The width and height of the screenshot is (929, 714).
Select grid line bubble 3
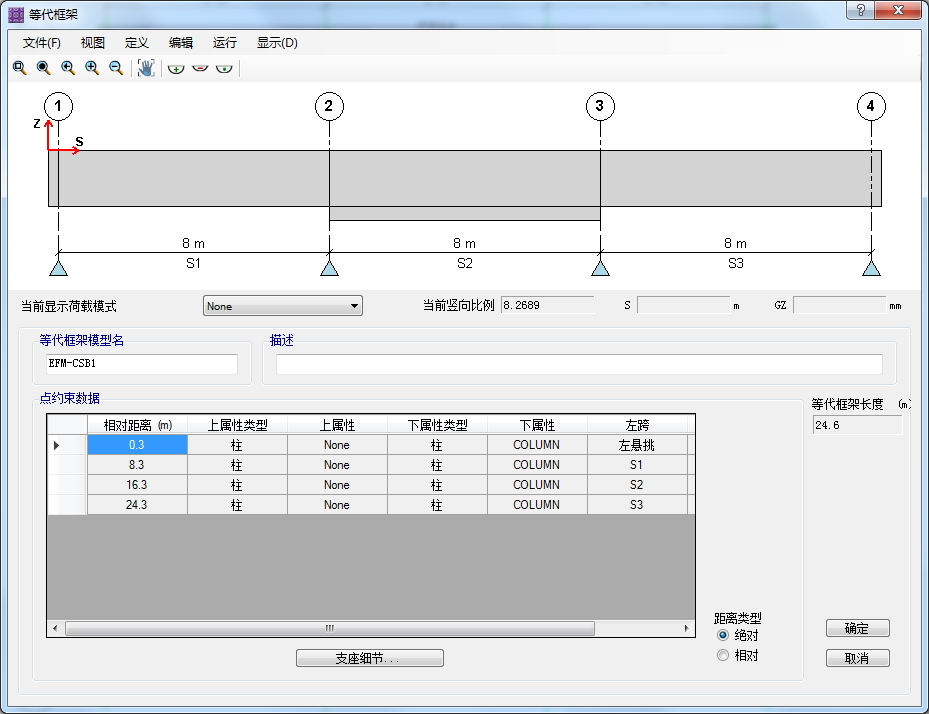click(600, 107)
